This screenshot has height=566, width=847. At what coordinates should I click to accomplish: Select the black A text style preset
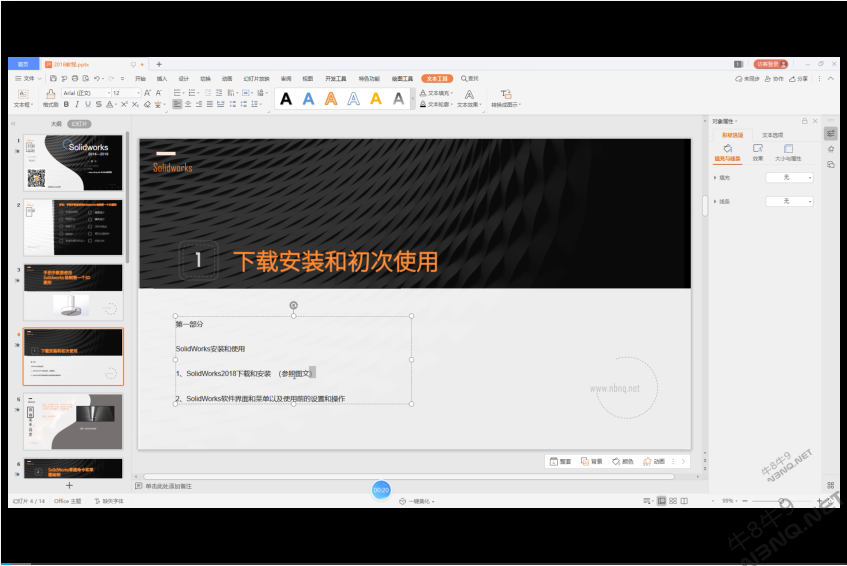(286, 99)
